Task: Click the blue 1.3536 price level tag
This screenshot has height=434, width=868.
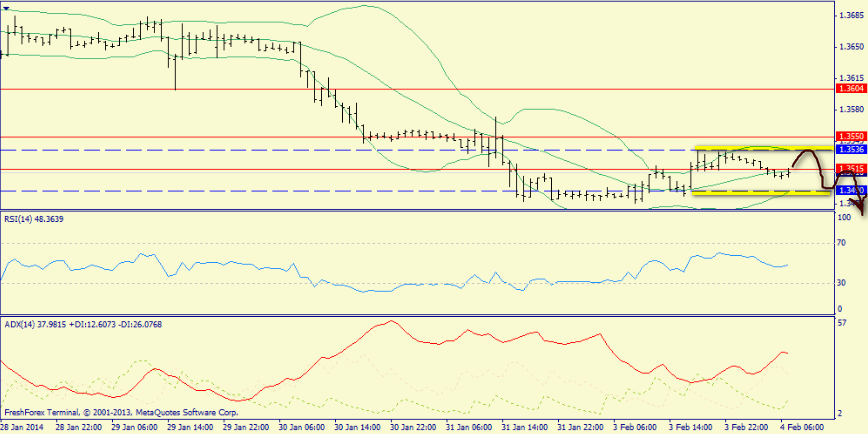Action: pos(850,149)
